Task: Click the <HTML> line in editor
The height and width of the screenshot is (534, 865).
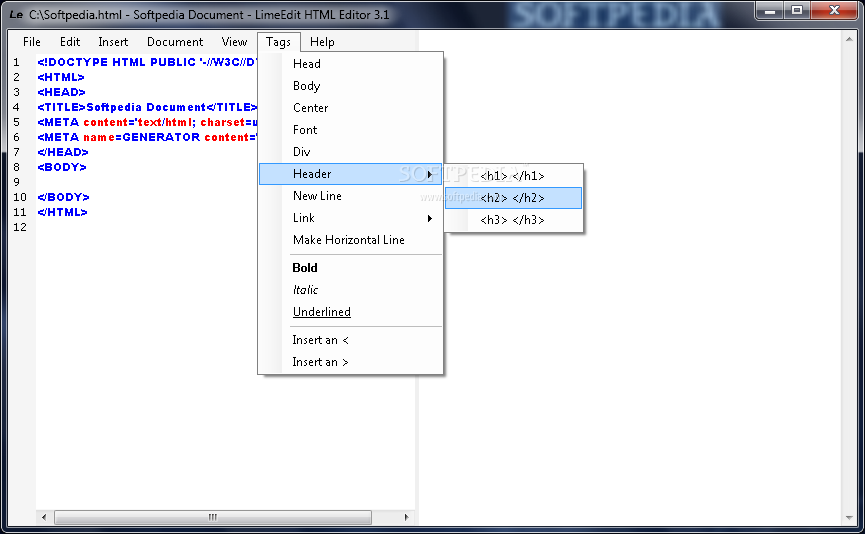Action: click(x=61, y=77)
